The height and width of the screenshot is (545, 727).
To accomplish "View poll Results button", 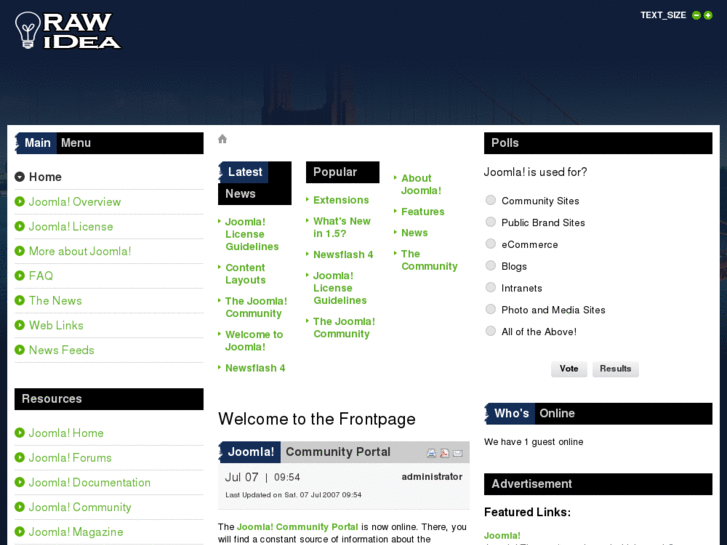I will click(615, 369).
